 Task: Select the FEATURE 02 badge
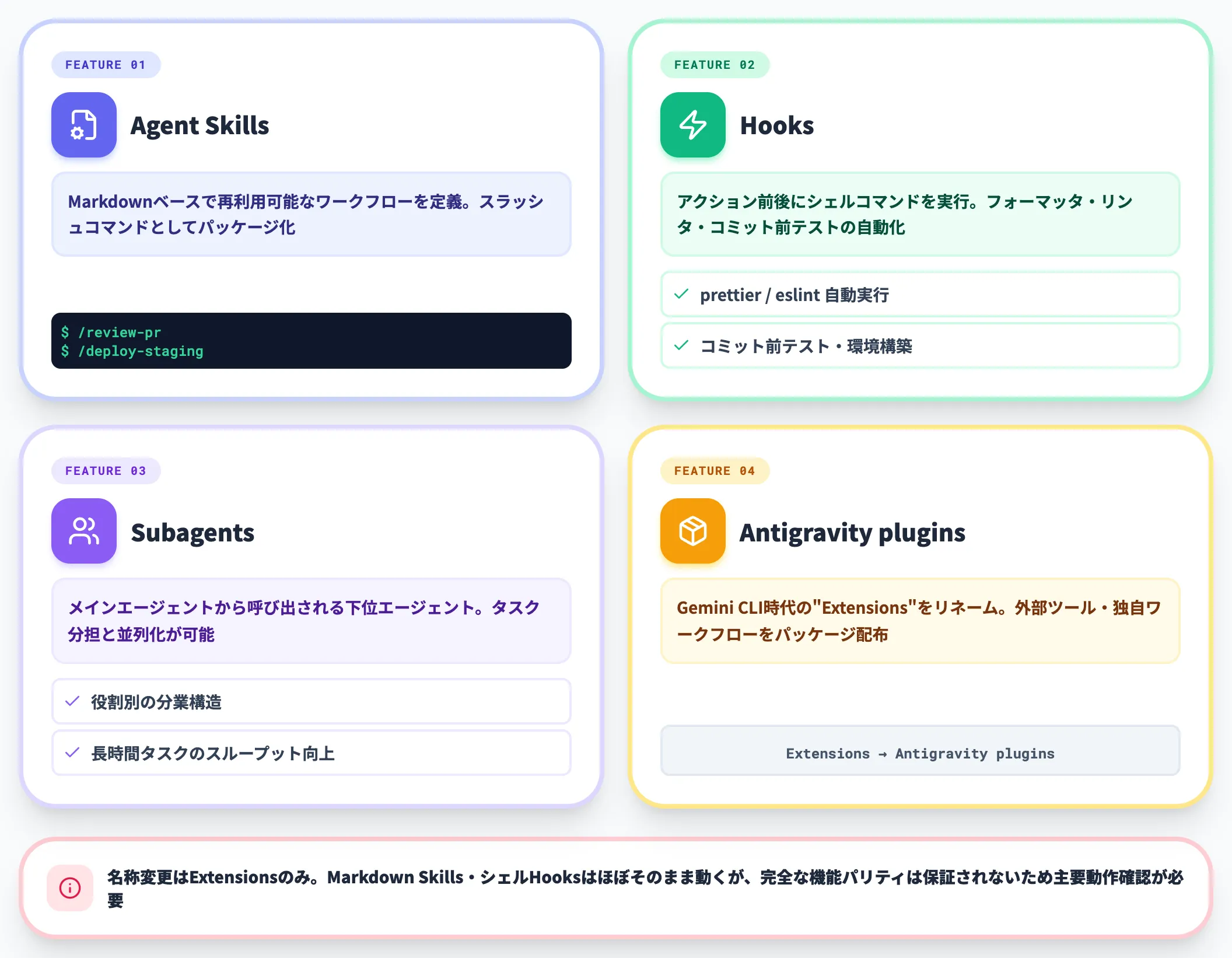[715, 65]
